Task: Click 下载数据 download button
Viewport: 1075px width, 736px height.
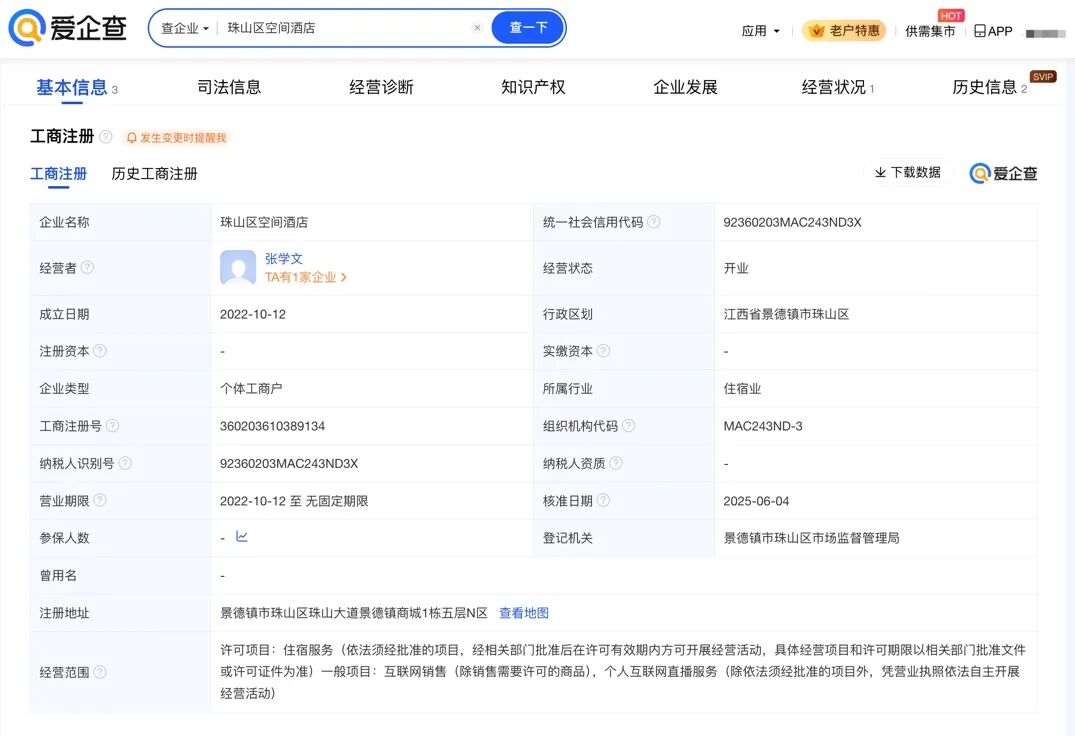Action: point(908,173)
